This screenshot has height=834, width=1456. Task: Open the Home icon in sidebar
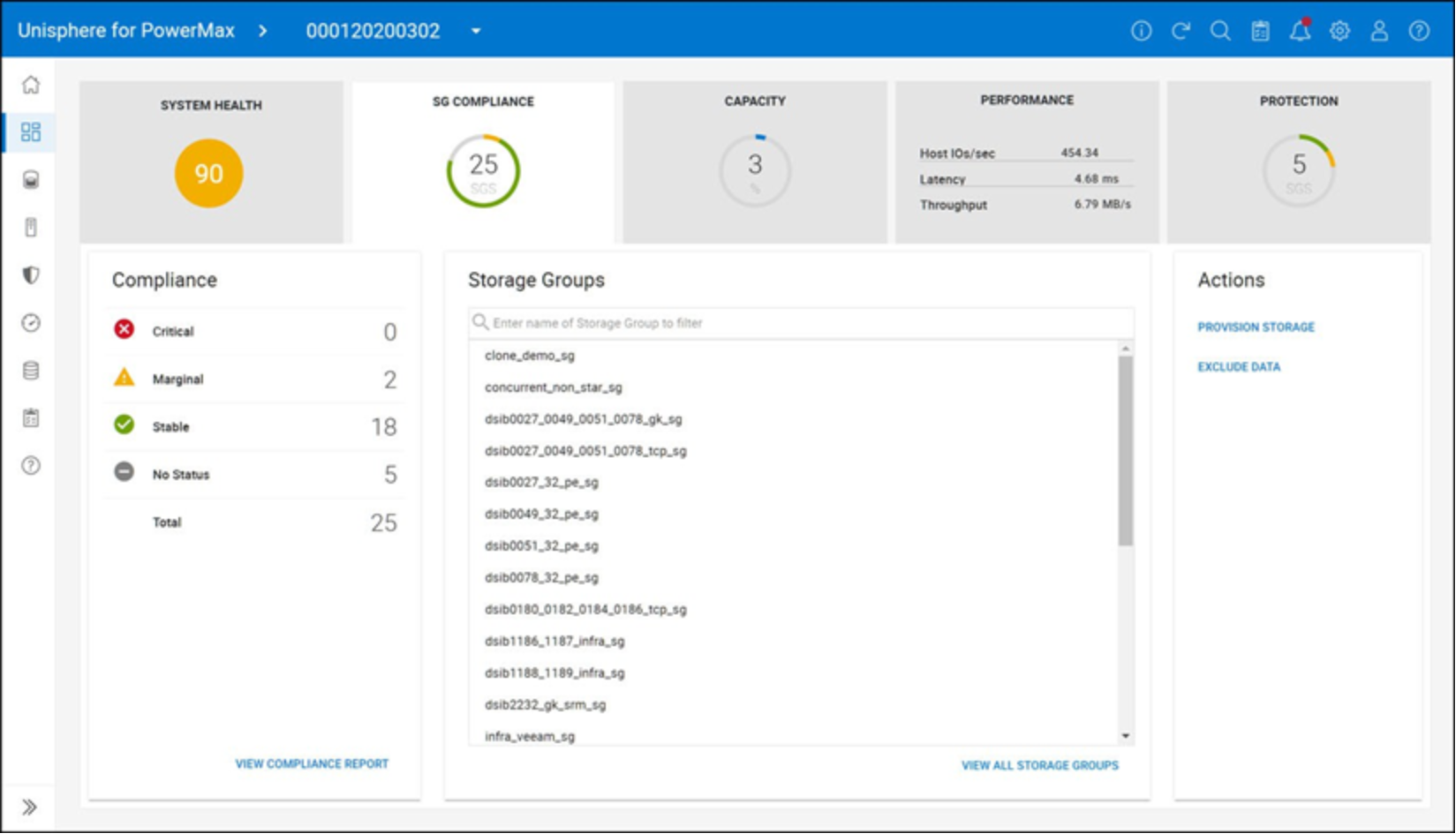[x=31, y=85]
